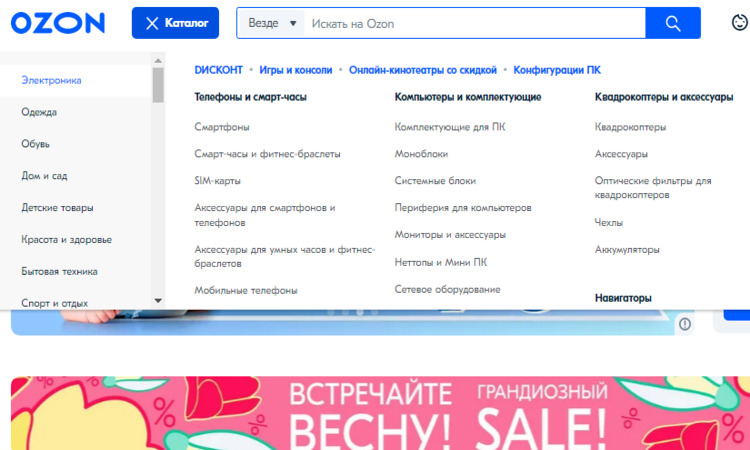The image size is (750, 450).
Task: Close the catalog with Каталог button
Action: coord(176,23)
